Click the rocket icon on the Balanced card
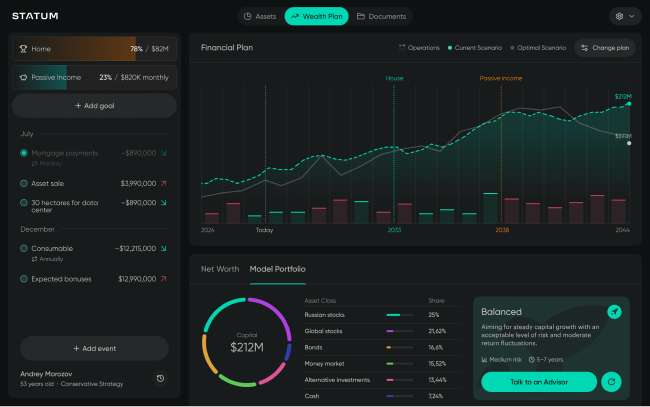 pos(615,312)
